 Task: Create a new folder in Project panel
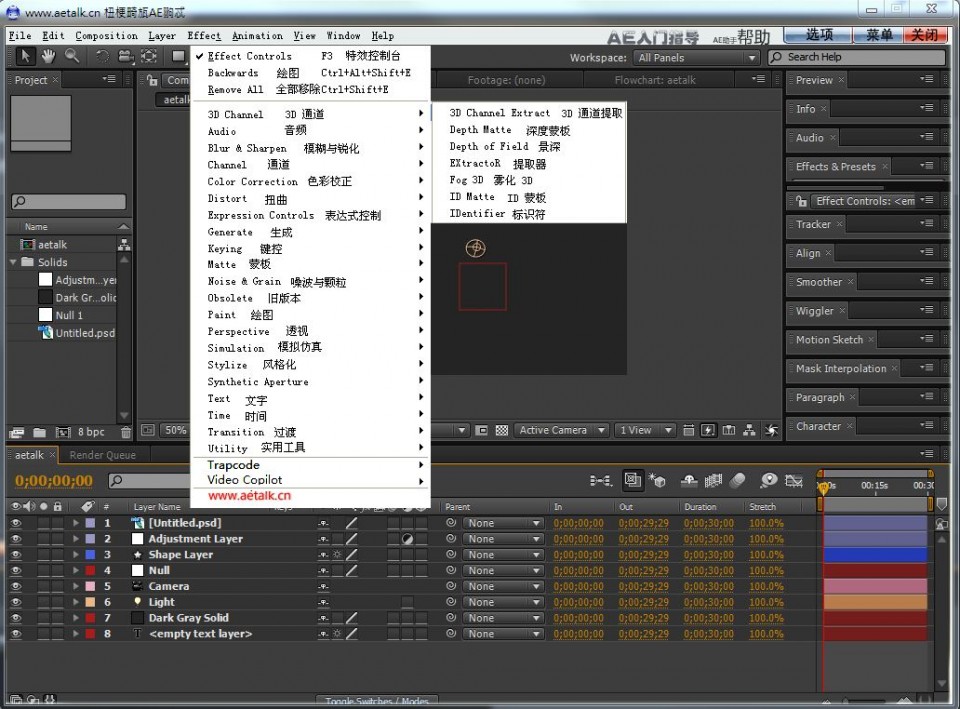[x=40, y=432]
